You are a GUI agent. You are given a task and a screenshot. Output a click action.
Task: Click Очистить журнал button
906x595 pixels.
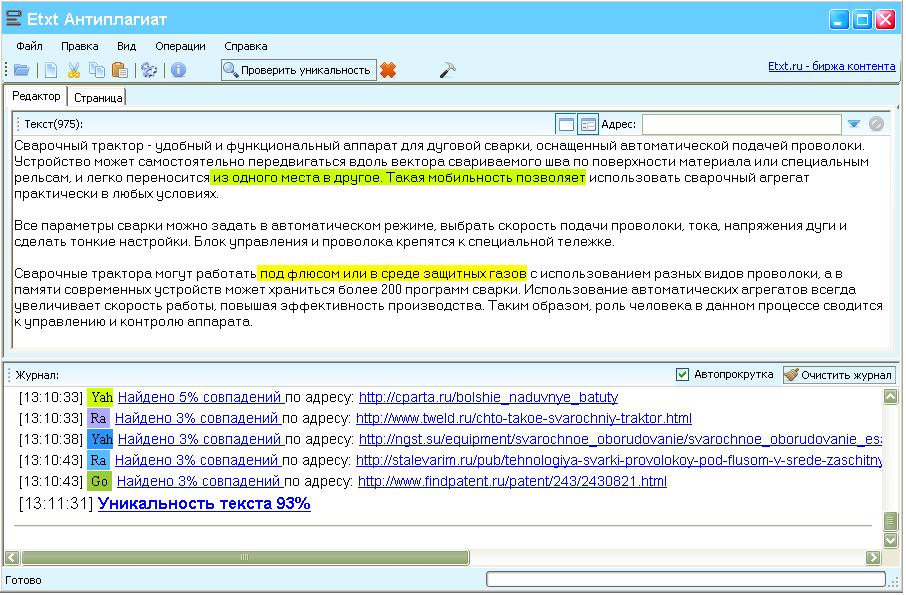(x=840, y=375)
